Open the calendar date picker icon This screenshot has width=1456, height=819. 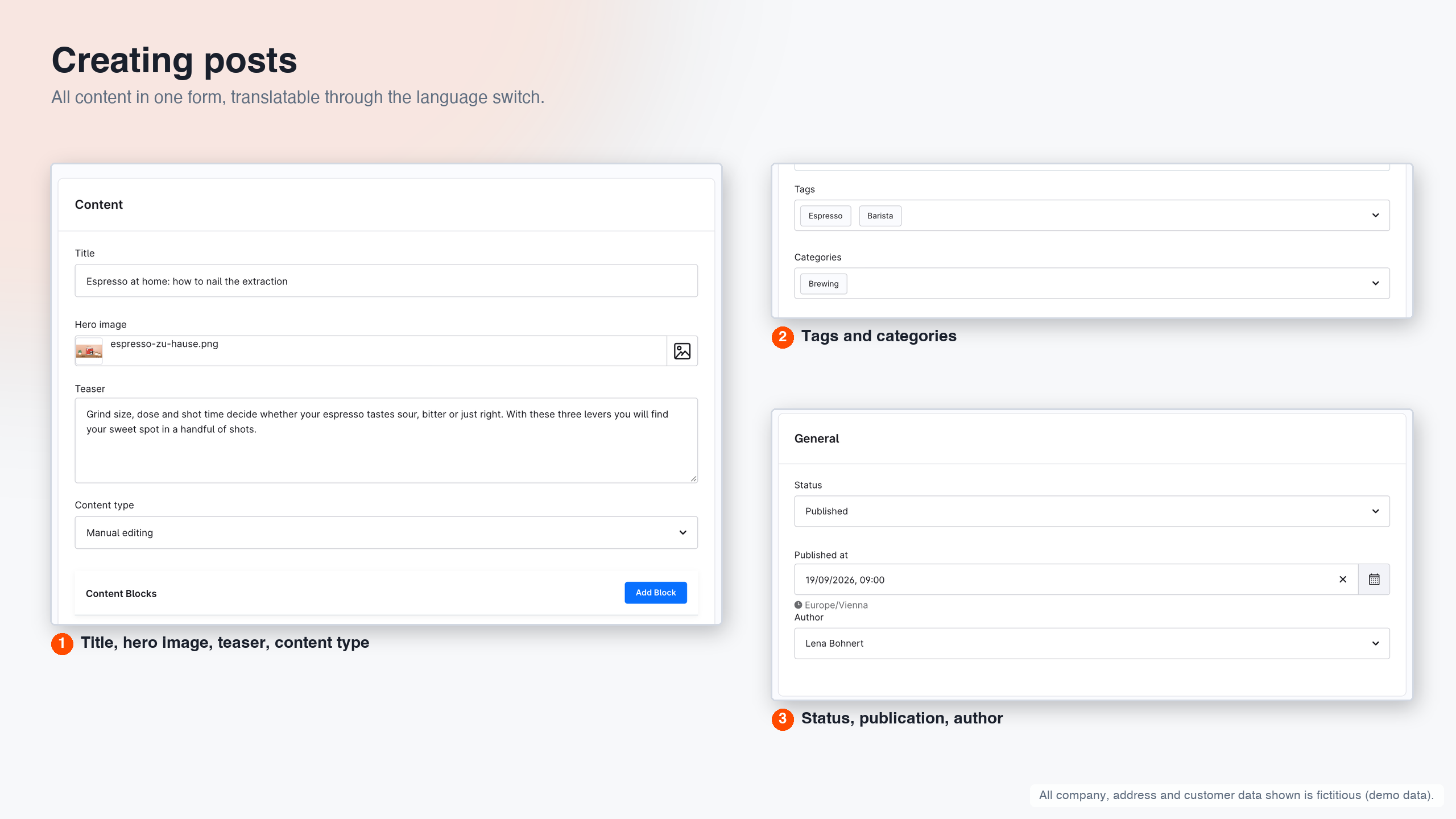(x=1374, y=580)
